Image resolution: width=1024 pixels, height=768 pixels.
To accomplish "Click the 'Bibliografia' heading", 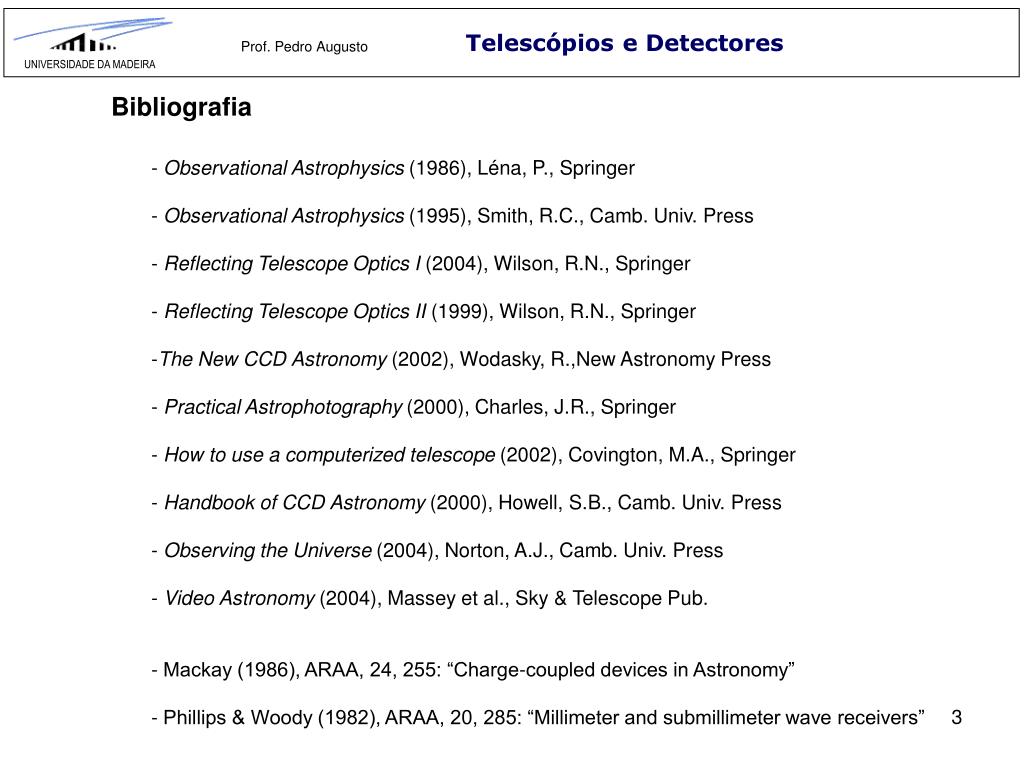I will pos(182,107).
